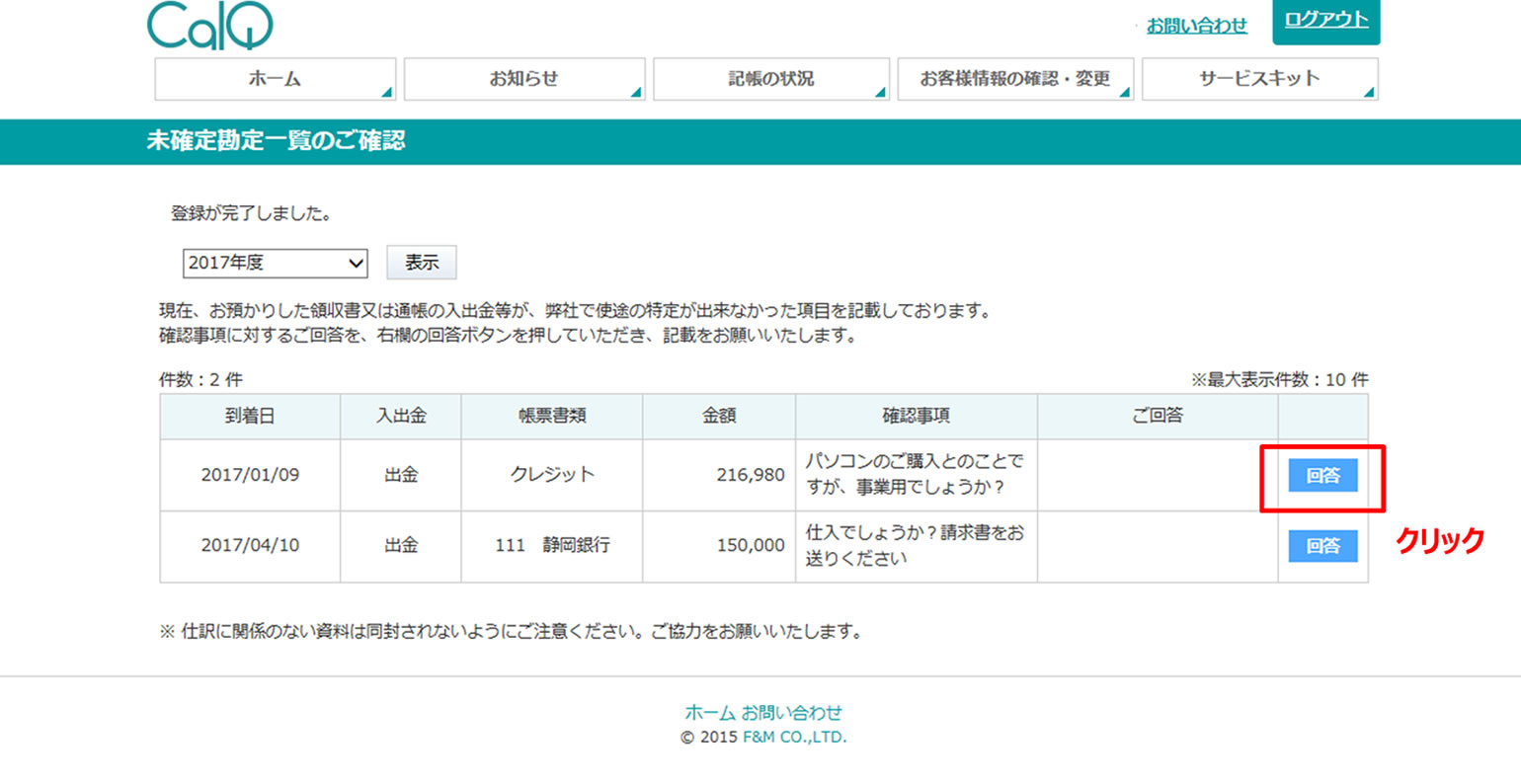This screenshot has height=784, width=1521.
Task: Open the 記帳の状況 navigation menu
Action: click(x=771, y=79)
